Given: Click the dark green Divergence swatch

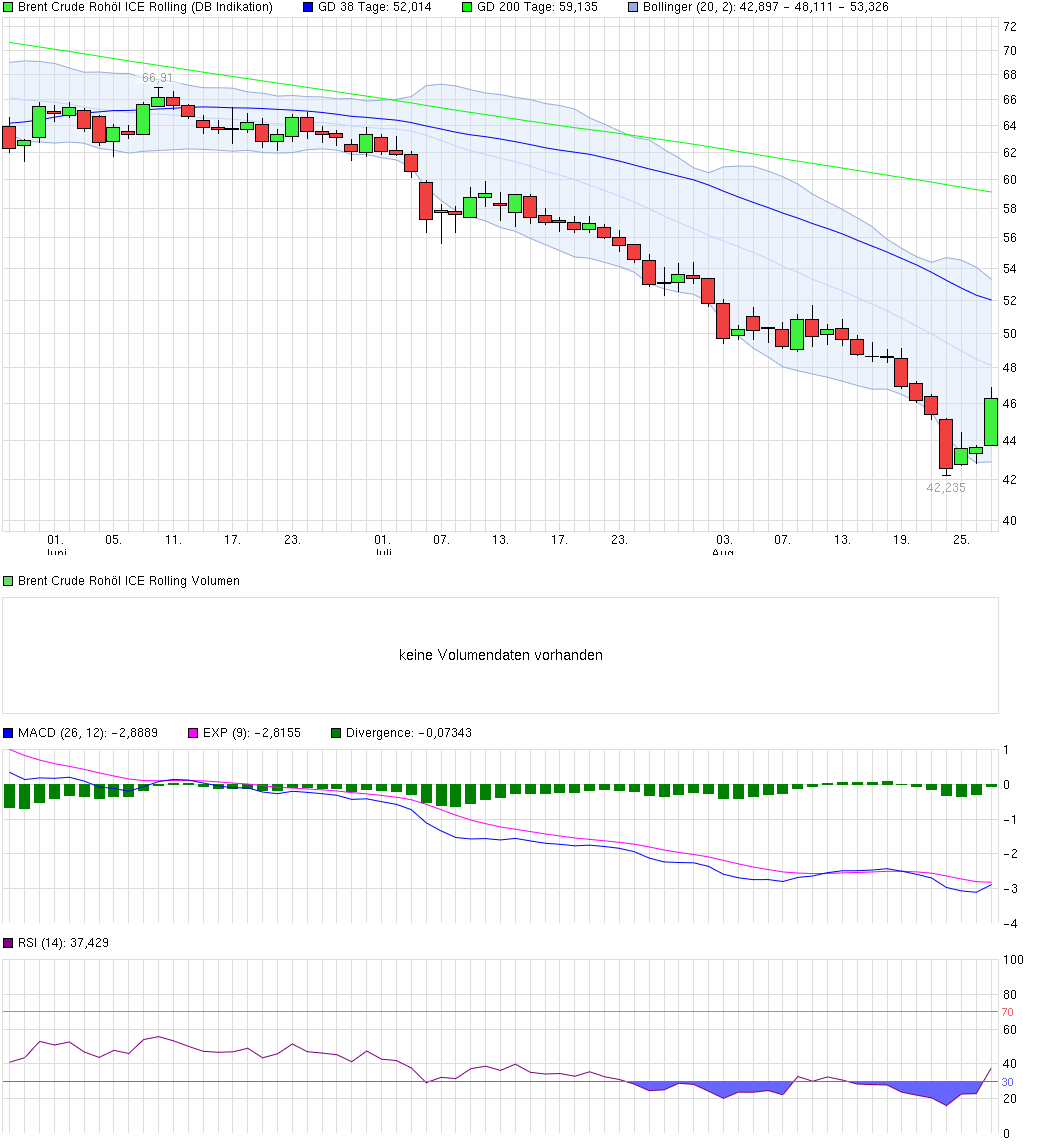Looking at the screenshot, I should (x=336, y=733).
